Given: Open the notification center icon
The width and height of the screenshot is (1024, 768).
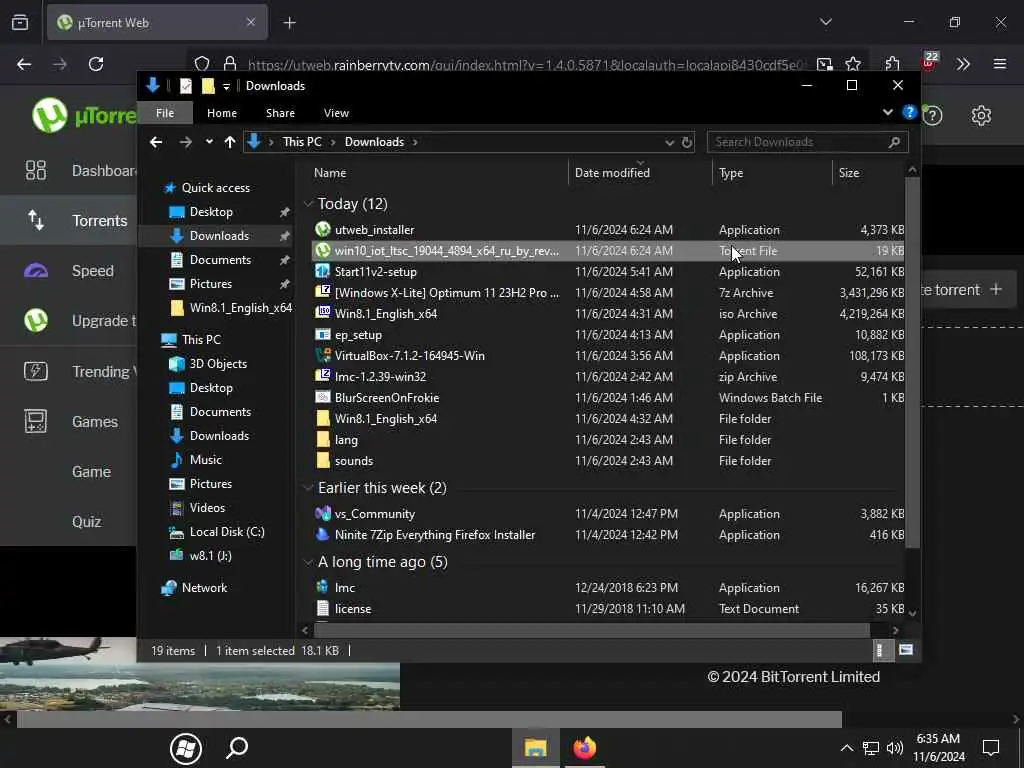Looking at the screenshot, I should pyautogui.click(x=991, y=748).
